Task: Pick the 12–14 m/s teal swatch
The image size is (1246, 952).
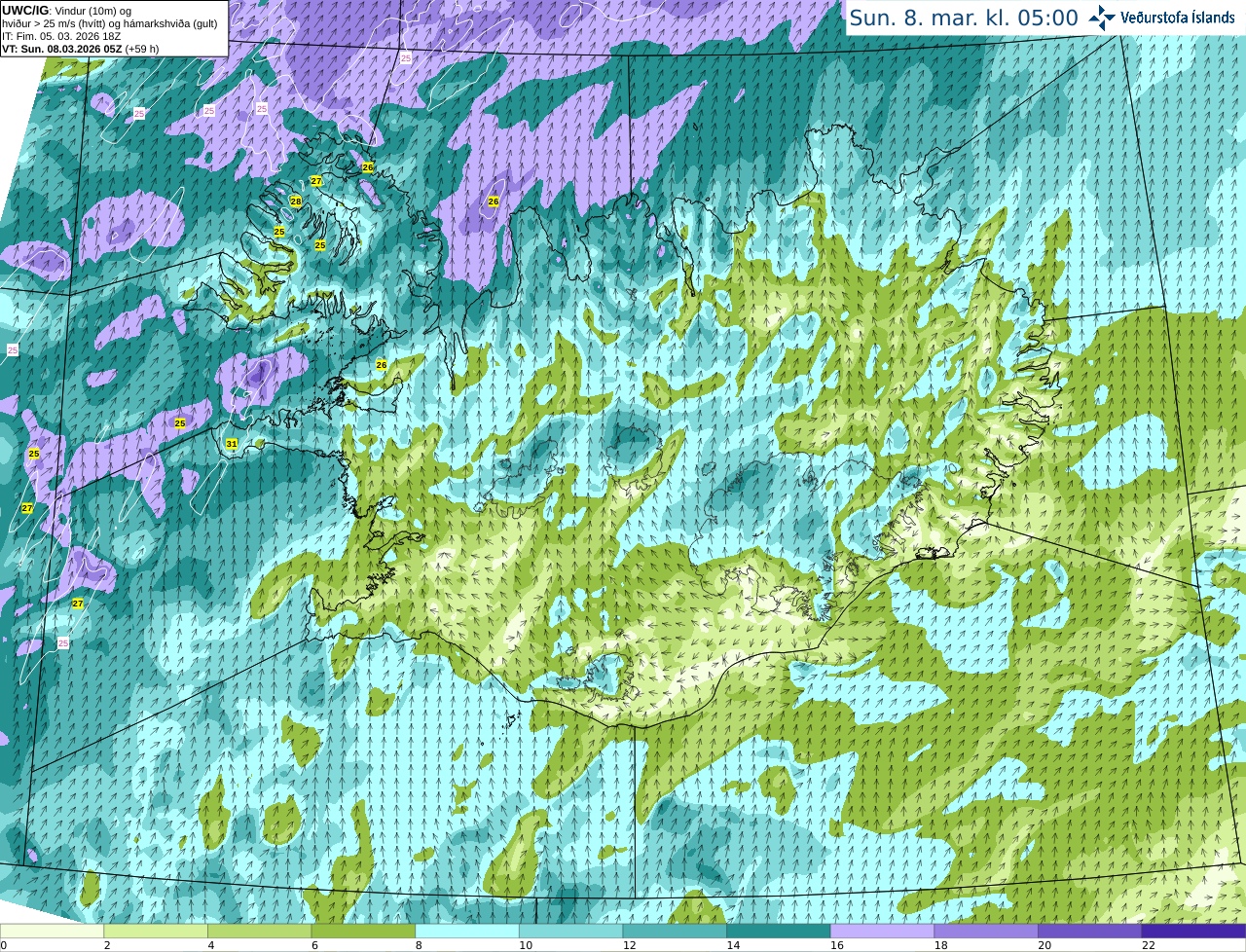Action: [x=675, y=931]
